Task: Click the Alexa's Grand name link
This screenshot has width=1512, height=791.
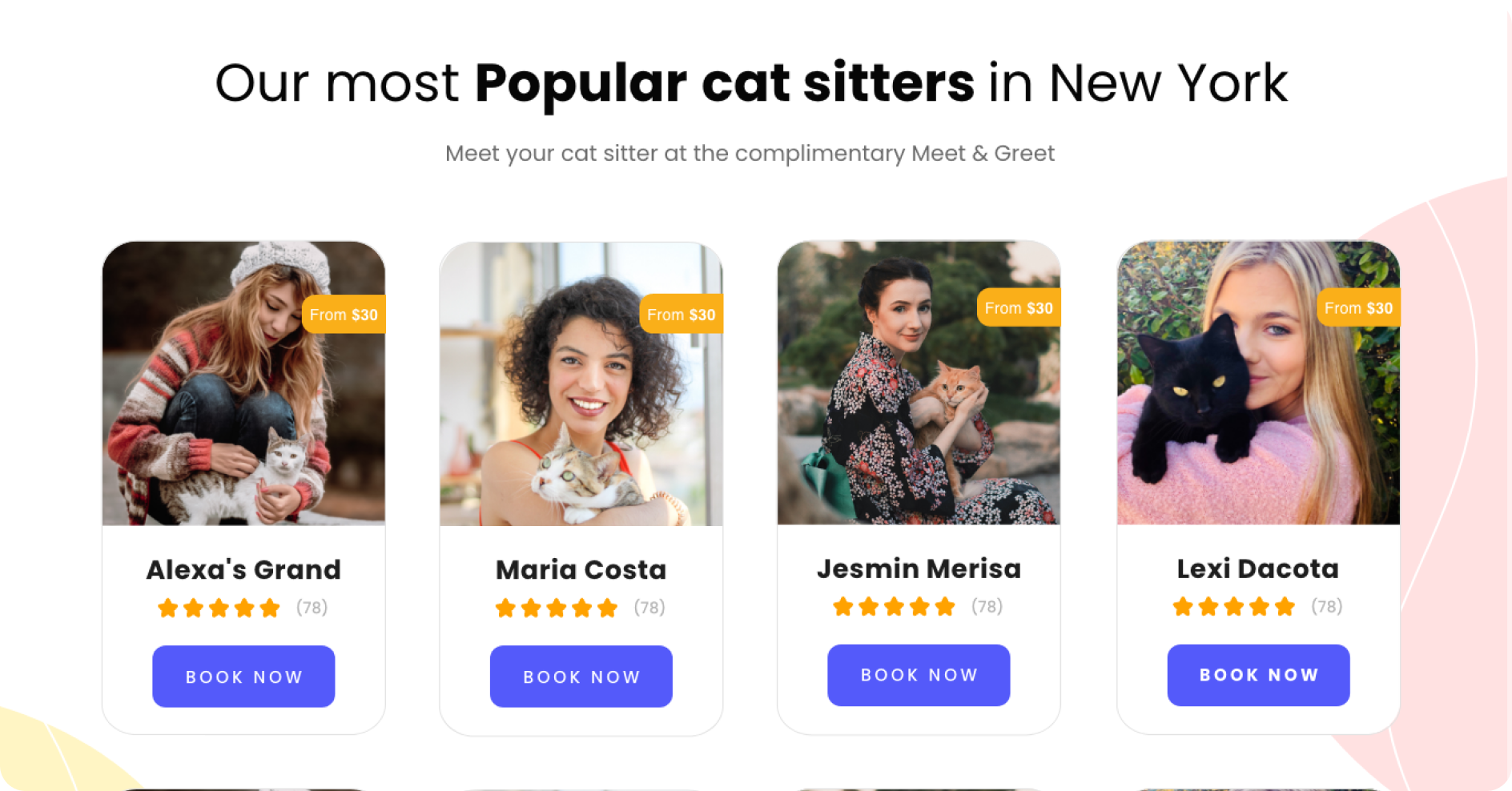Action: pos(243,570)
